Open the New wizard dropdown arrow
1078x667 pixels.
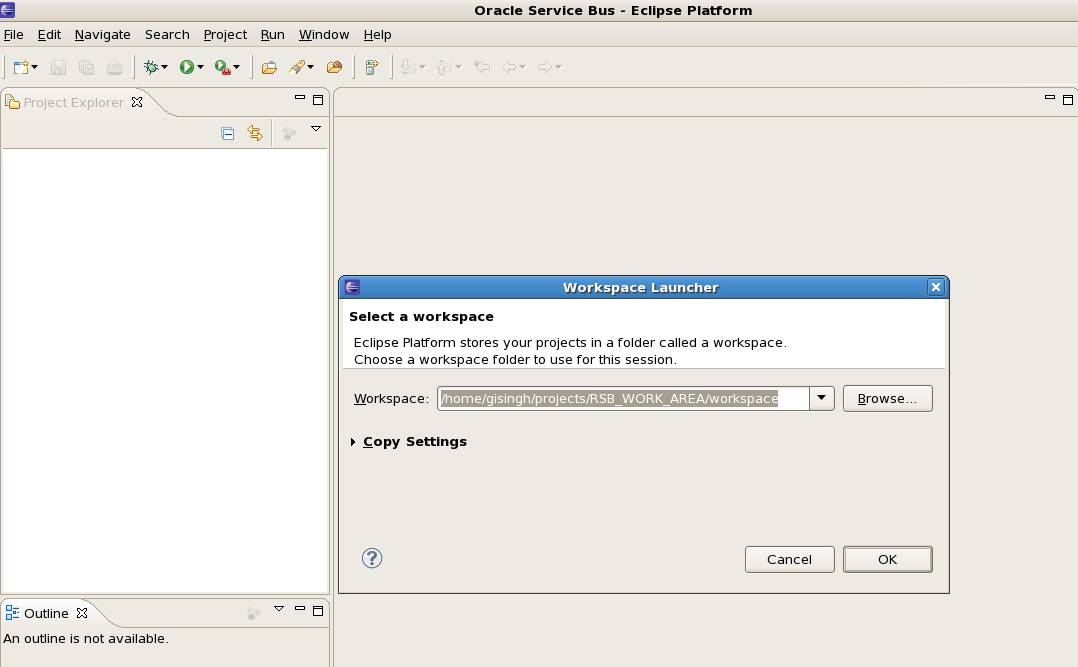tap(34, 67)
